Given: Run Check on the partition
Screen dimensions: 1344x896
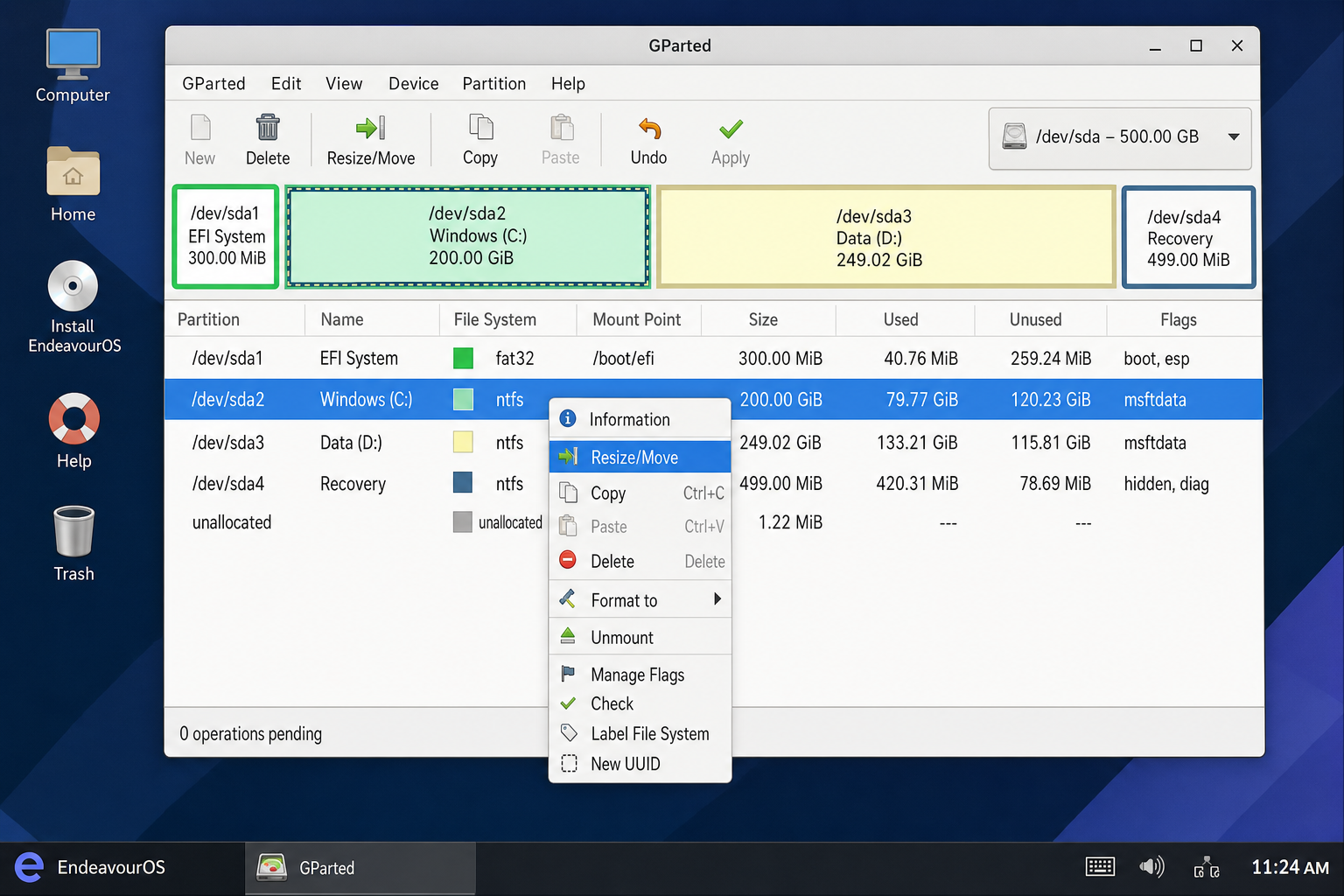Looking at the screenshot, I should [640, 703].
